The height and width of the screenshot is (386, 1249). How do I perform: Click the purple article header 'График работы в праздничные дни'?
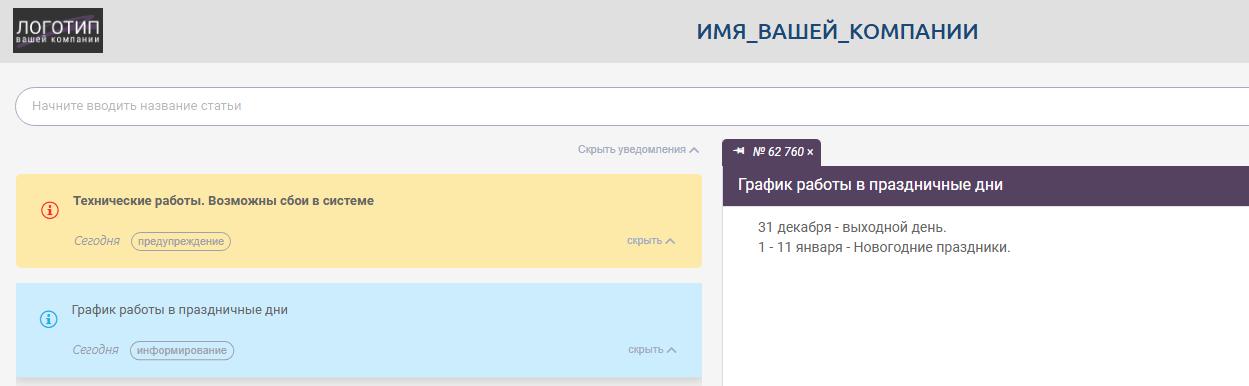(985, 185)
